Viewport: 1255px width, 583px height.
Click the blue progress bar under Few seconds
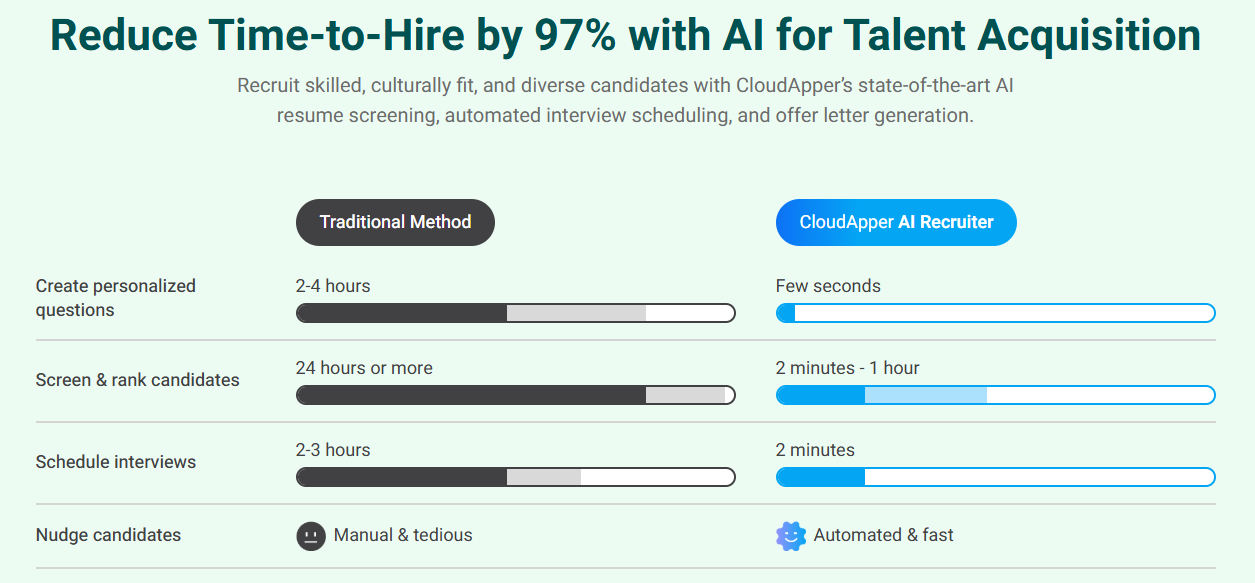point(995,313)
